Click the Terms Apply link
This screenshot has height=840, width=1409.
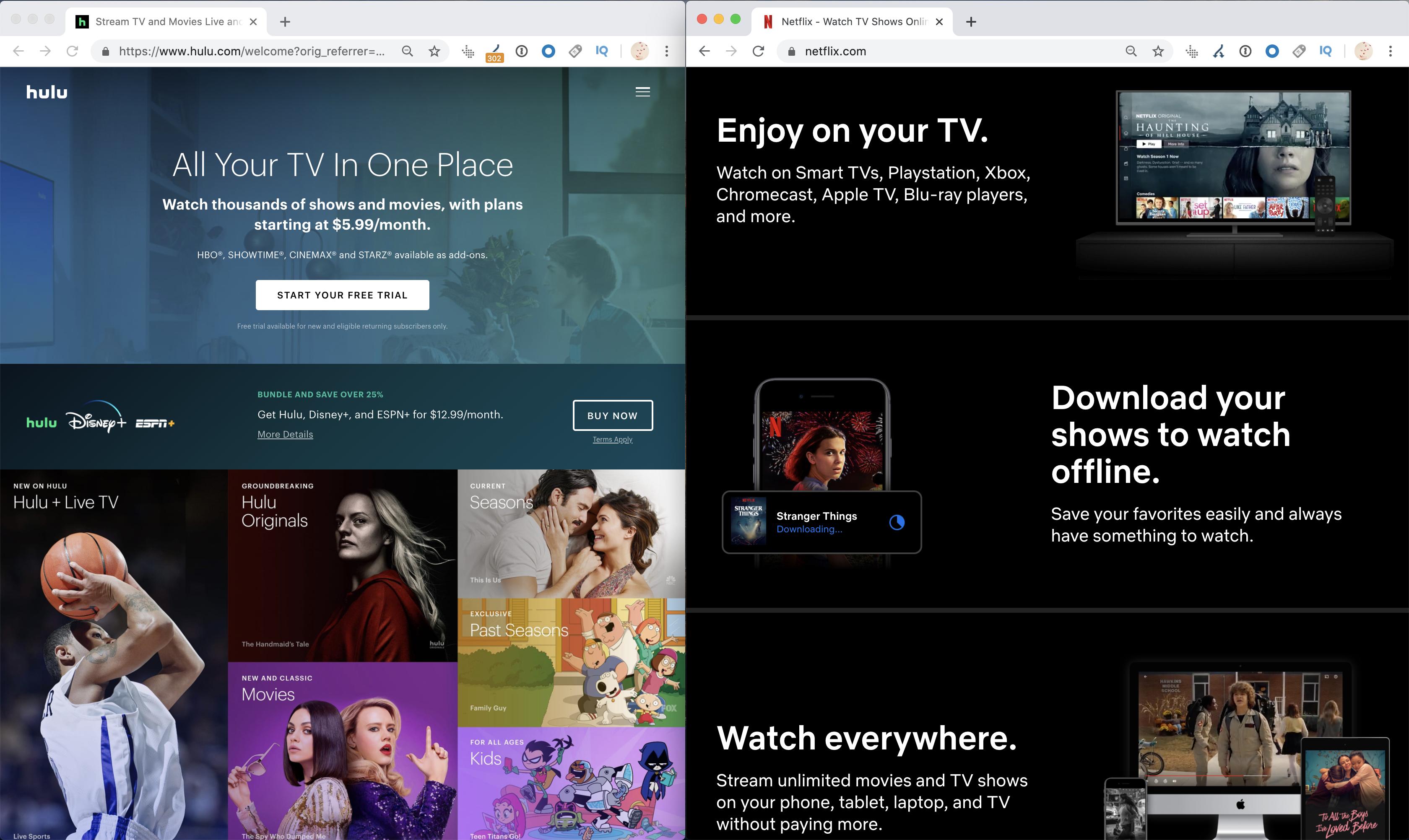point(612,439)
